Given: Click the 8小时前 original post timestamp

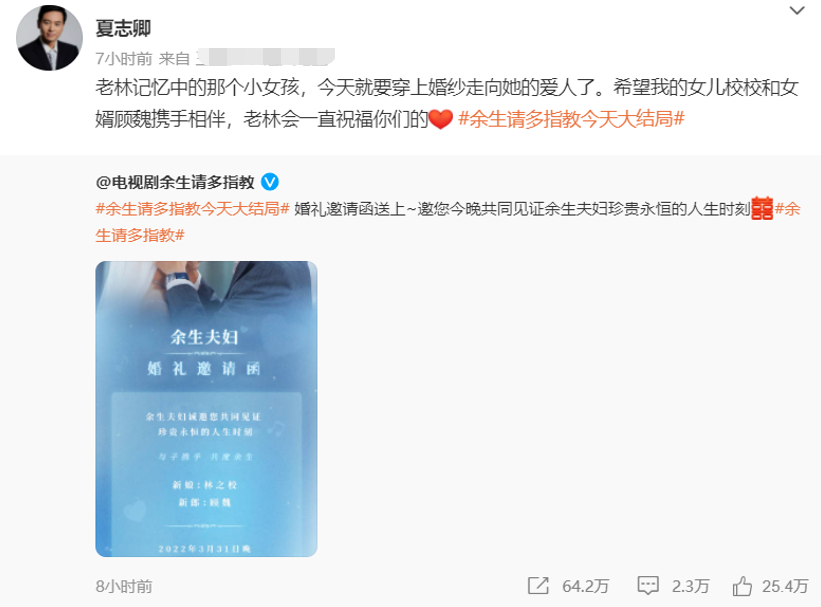Looking at the screenshot, I should pyautogui.click(x=124, y=586).
